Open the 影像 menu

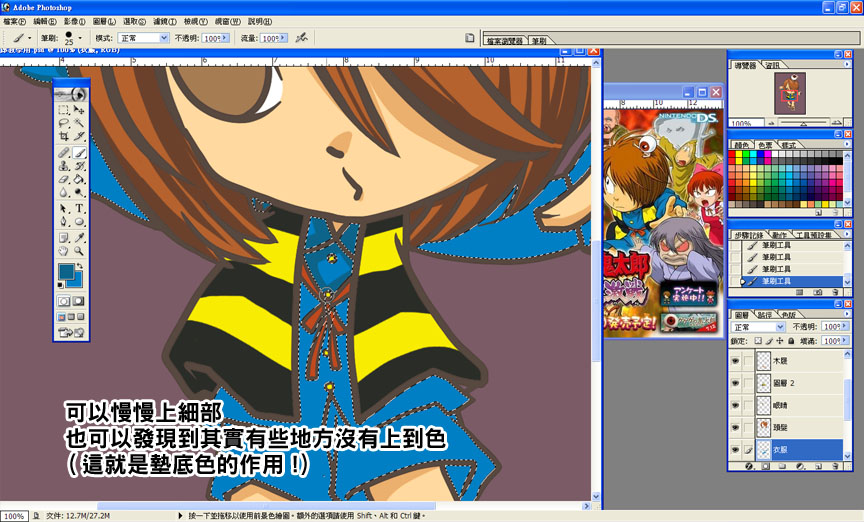(x=74, y=21)
